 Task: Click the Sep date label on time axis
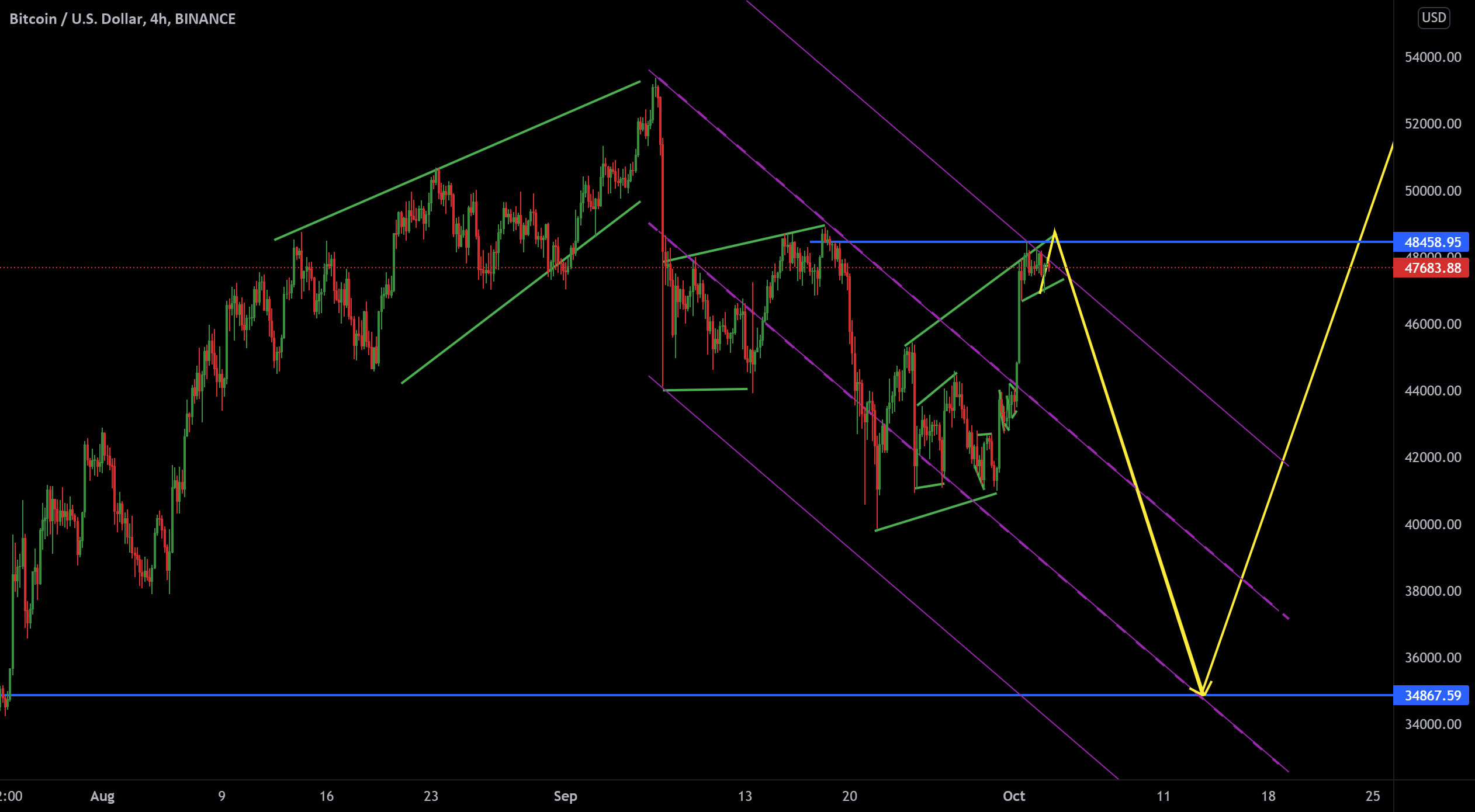point(565,796)
